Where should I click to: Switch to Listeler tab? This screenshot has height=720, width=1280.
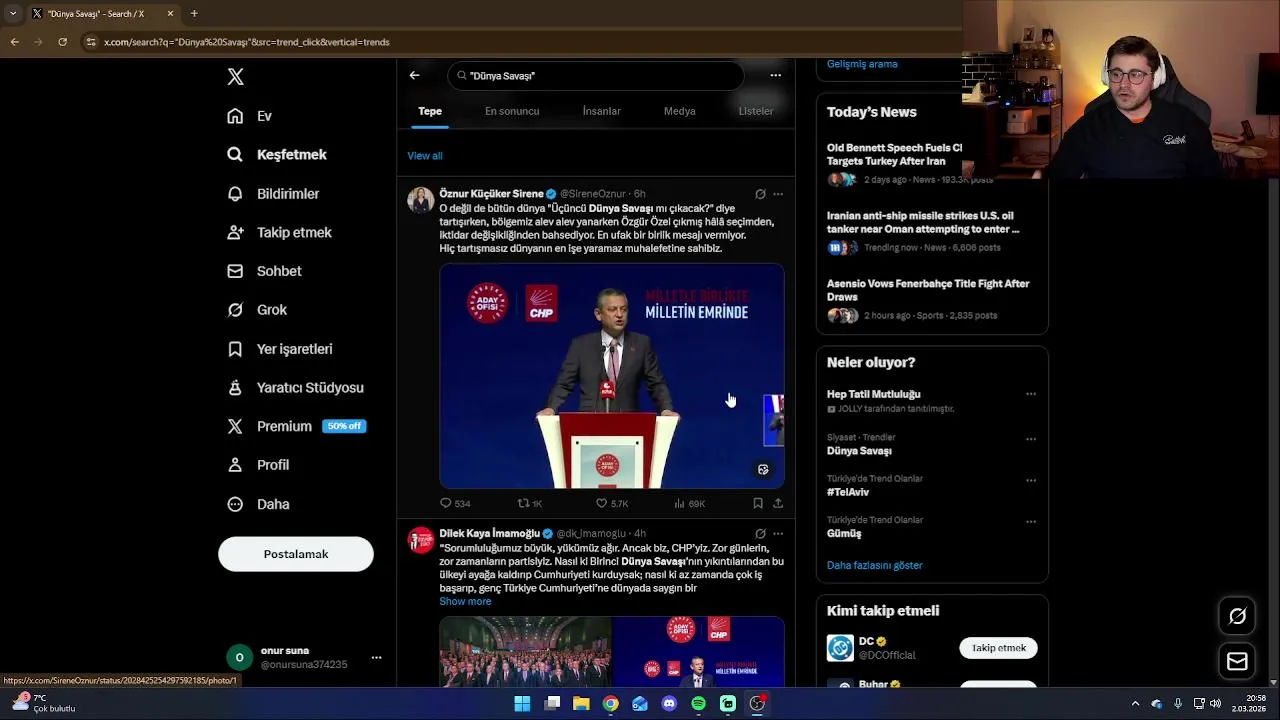[756, 111]
